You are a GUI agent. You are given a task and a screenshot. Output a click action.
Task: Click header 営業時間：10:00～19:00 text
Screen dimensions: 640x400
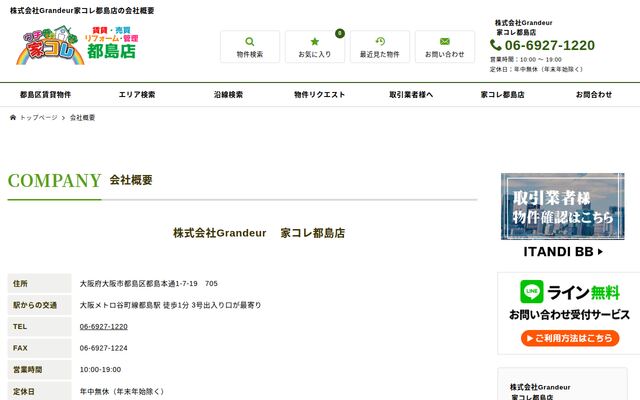tap(526, 60)
